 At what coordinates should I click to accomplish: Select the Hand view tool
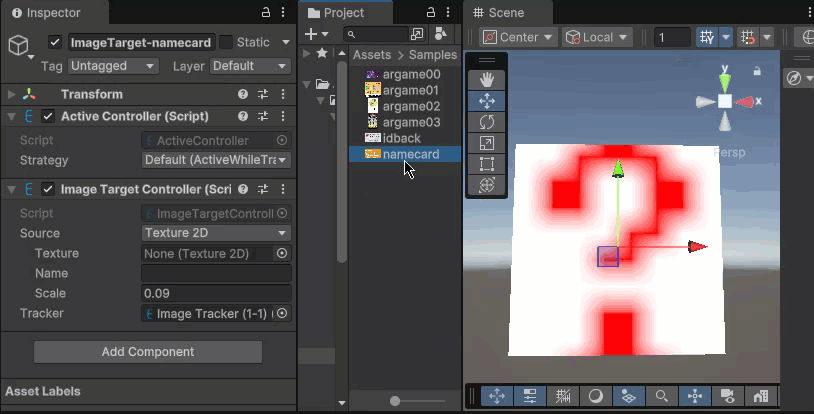pyautogui.click(x=486, y=80)
